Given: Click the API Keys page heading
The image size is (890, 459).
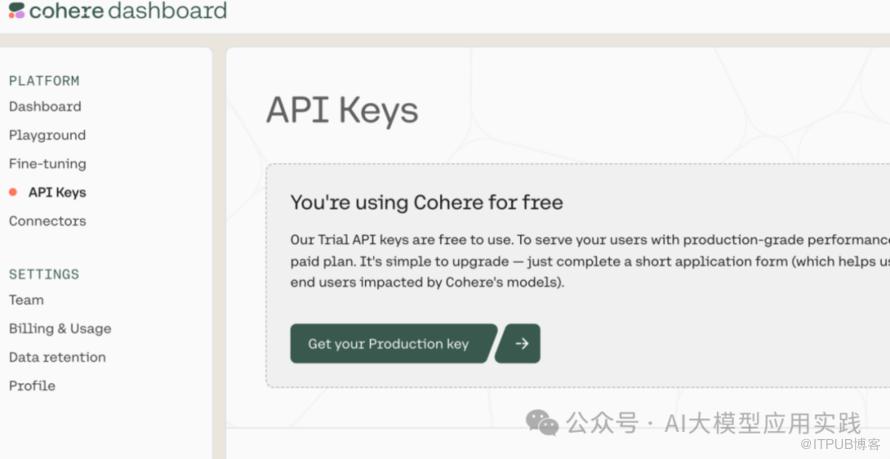Looking at the screenshot, I should coord(342,110).
